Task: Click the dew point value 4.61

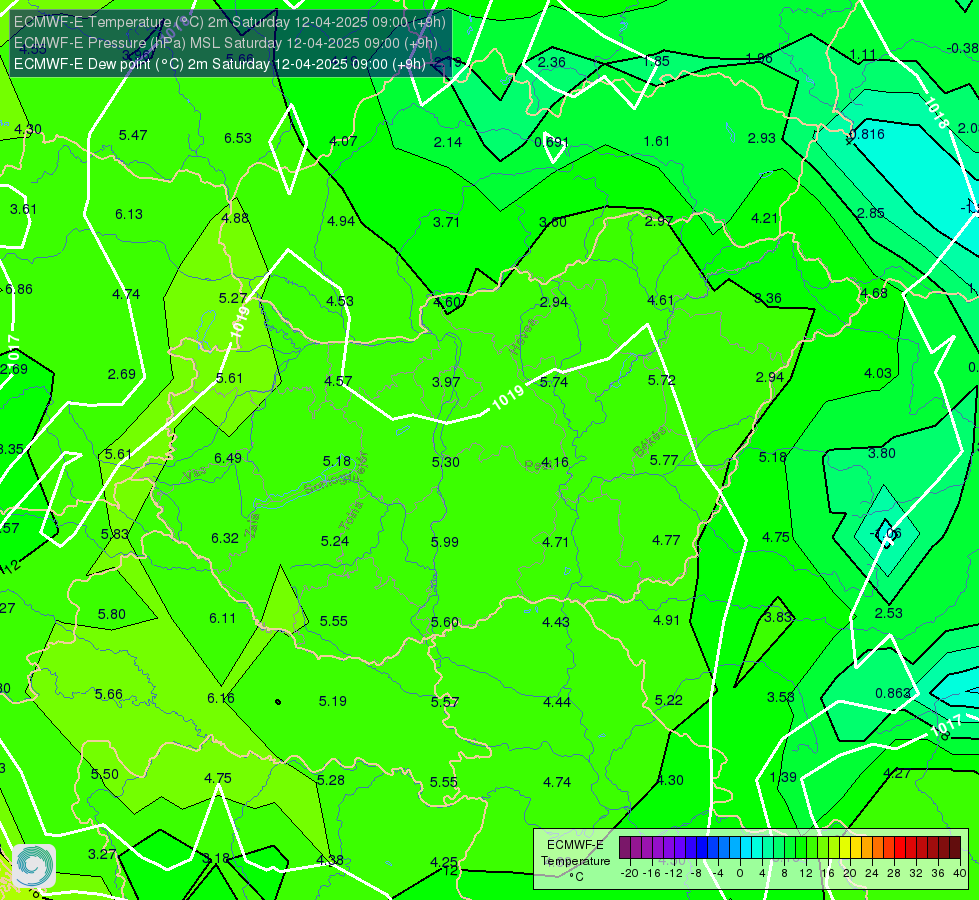Action: [x=661, y=300]
